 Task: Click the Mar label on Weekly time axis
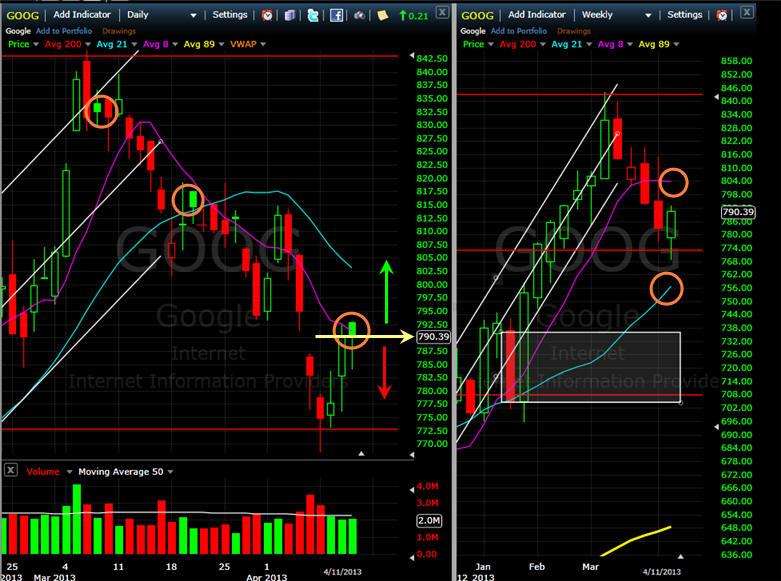(x=590, y=567)
